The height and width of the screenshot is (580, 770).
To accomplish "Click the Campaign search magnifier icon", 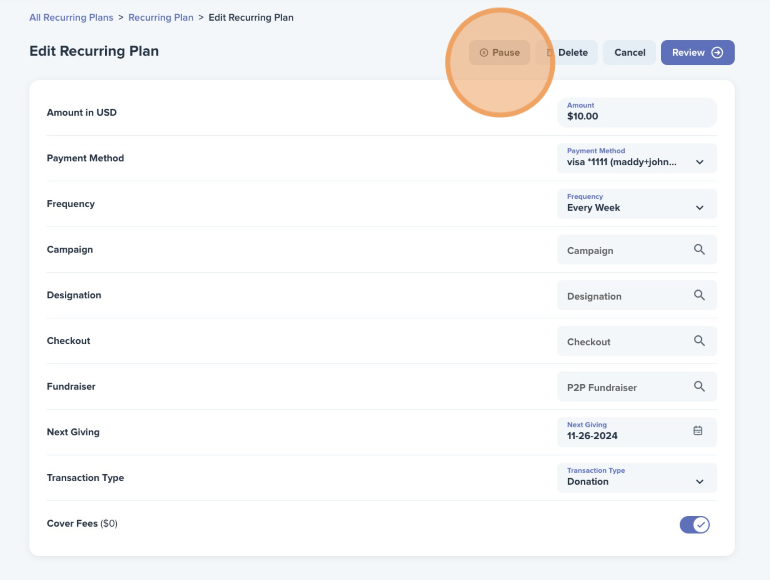I will pos(699,249).
